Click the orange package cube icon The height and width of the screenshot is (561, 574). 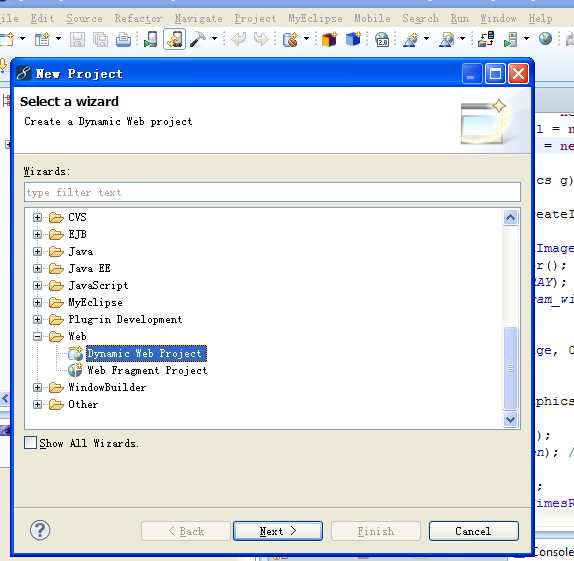pos(329,39)
